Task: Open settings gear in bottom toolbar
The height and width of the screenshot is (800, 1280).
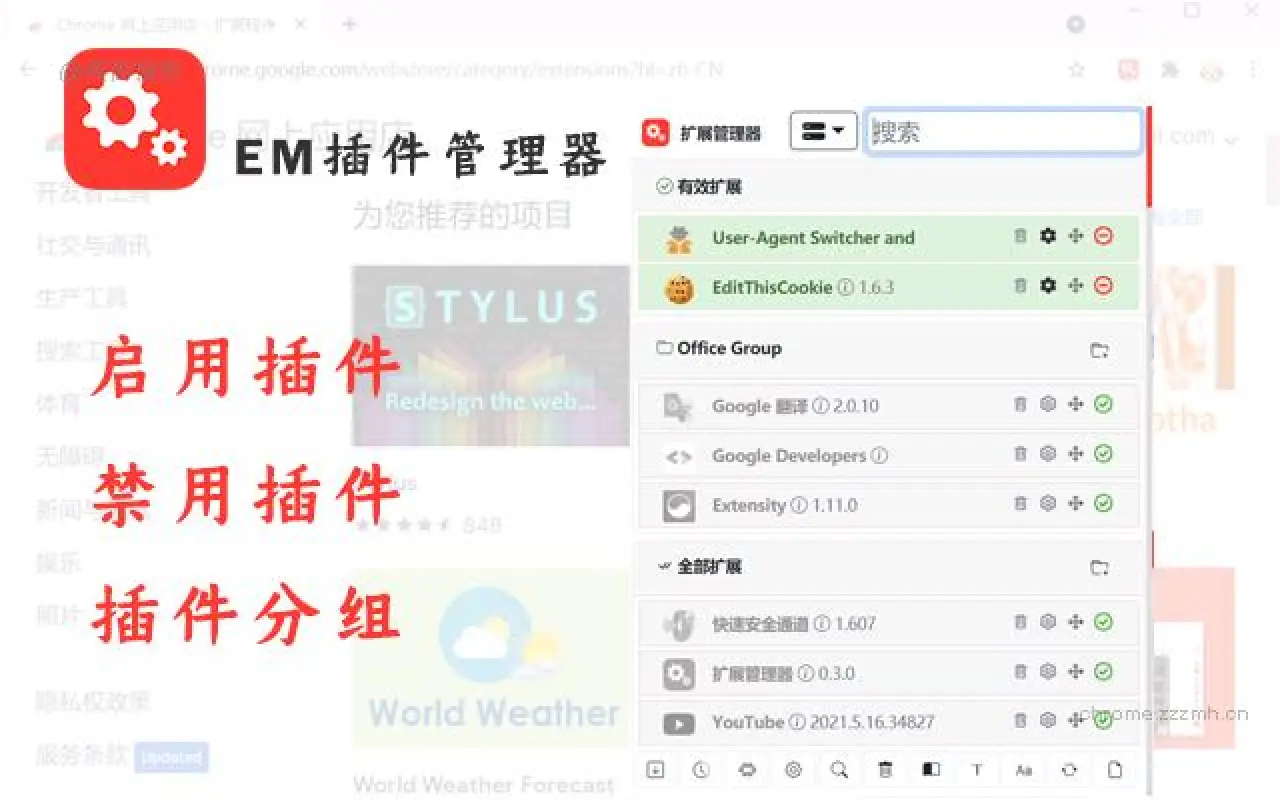Action: point(793,770)
